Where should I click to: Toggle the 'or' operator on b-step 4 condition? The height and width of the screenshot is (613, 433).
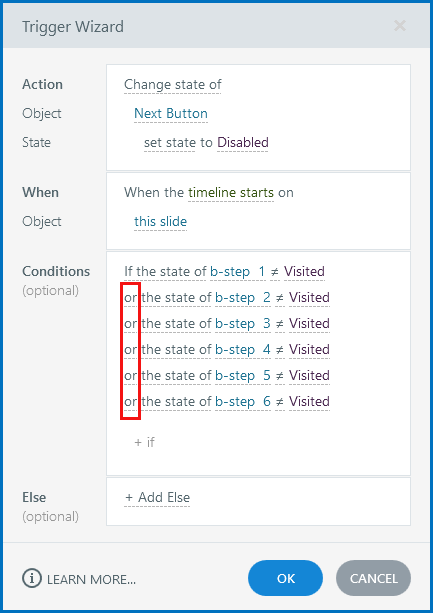click(x=131, y=350)
